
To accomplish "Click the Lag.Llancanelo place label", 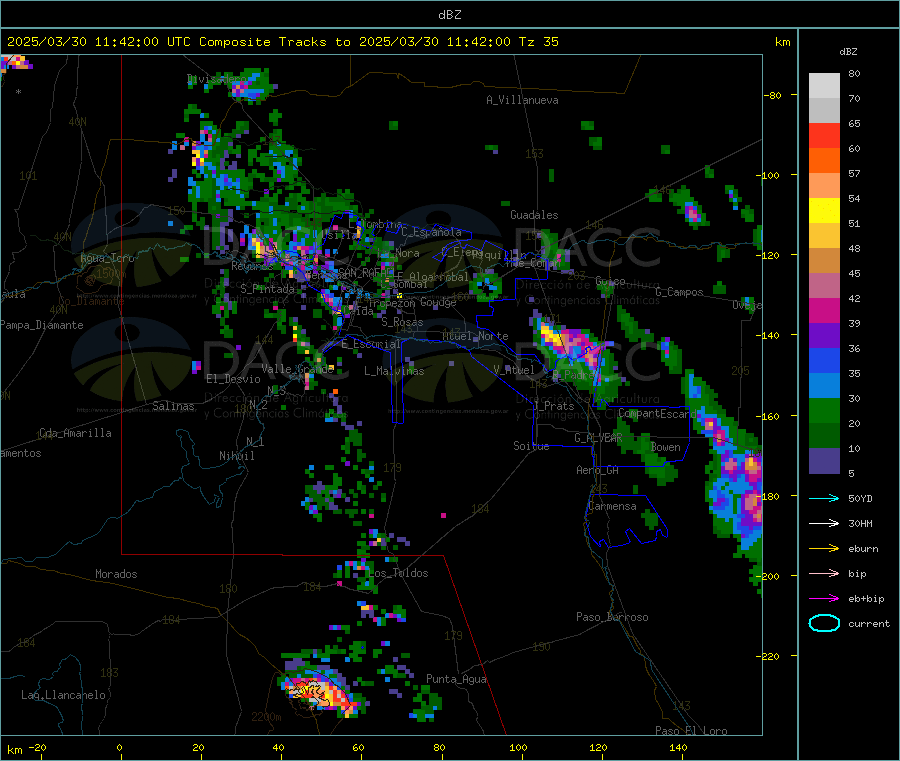I will [64, 696].
